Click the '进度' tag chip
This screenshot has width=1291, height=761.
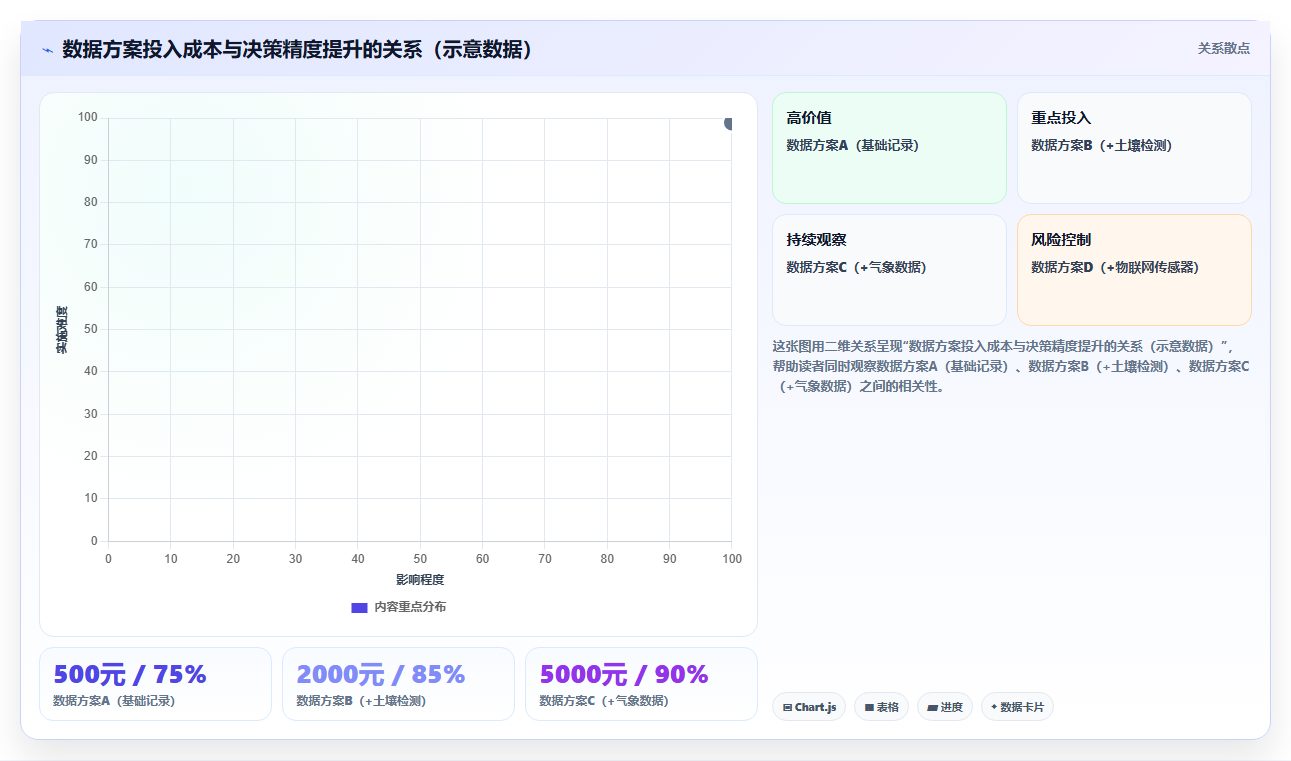tap(945, 707)
